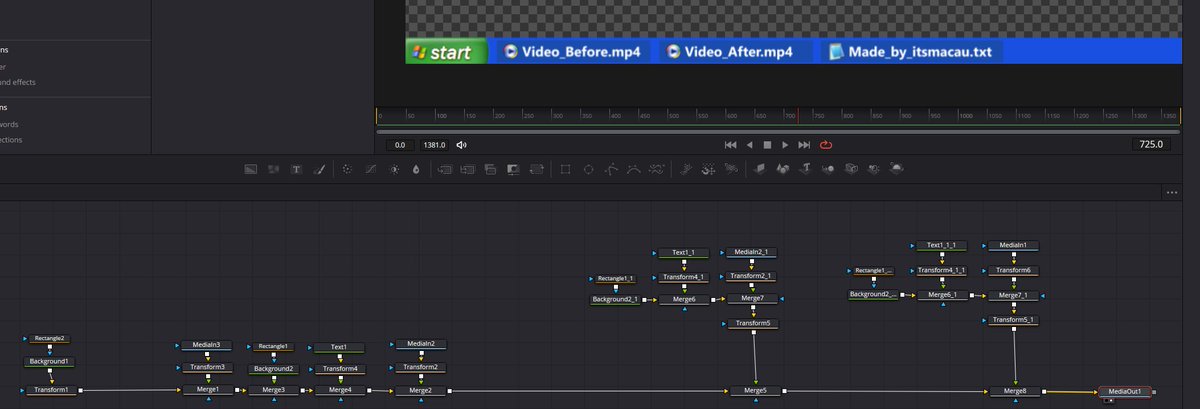Add a Spot Light node from toolbar
The image size is (1200, 409).
tap(874, 169)
